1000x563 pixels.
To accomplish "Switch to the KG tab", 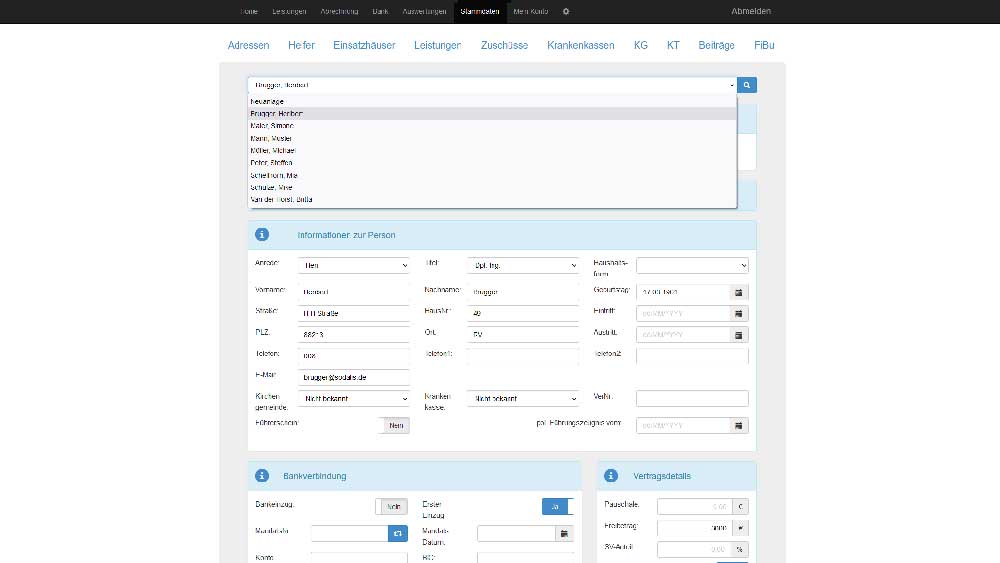I will pyautogui.click(x=641, y=45).
